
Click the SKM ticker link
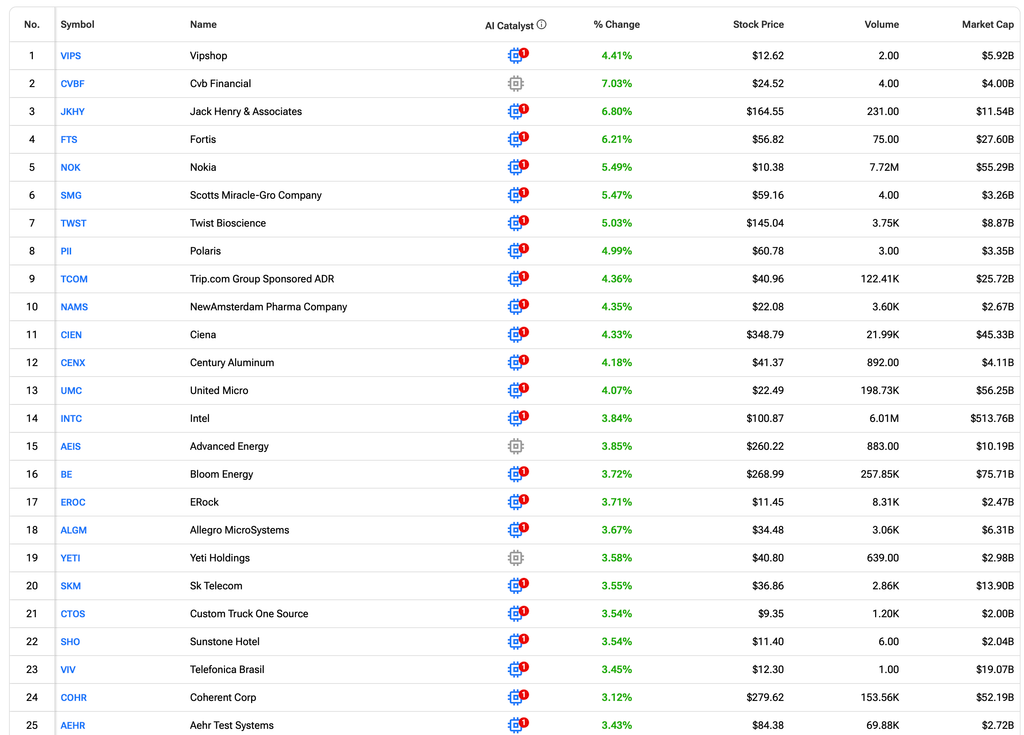[71, 586]
